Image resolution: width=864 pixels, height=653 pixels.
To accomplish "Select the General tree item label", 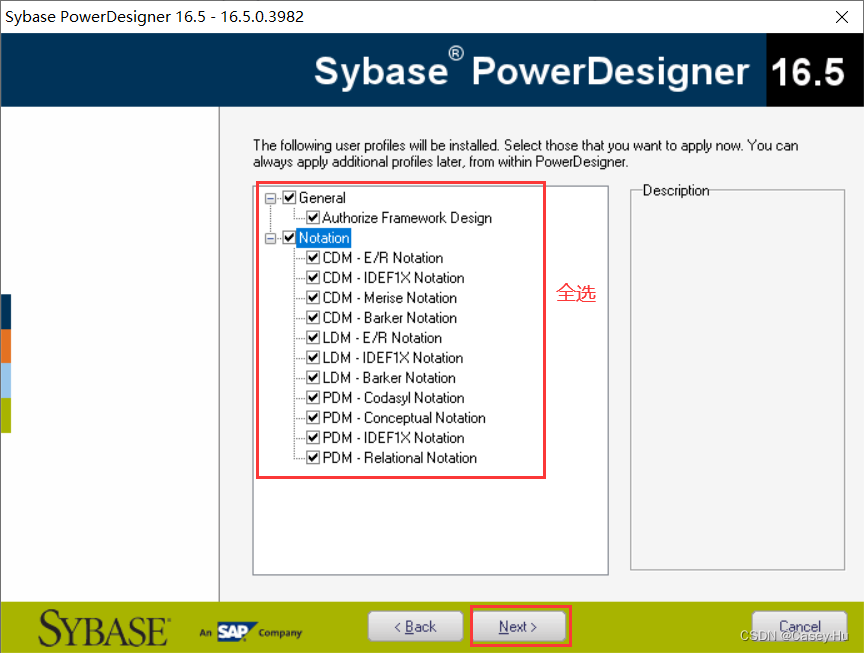I will point(322,198).
